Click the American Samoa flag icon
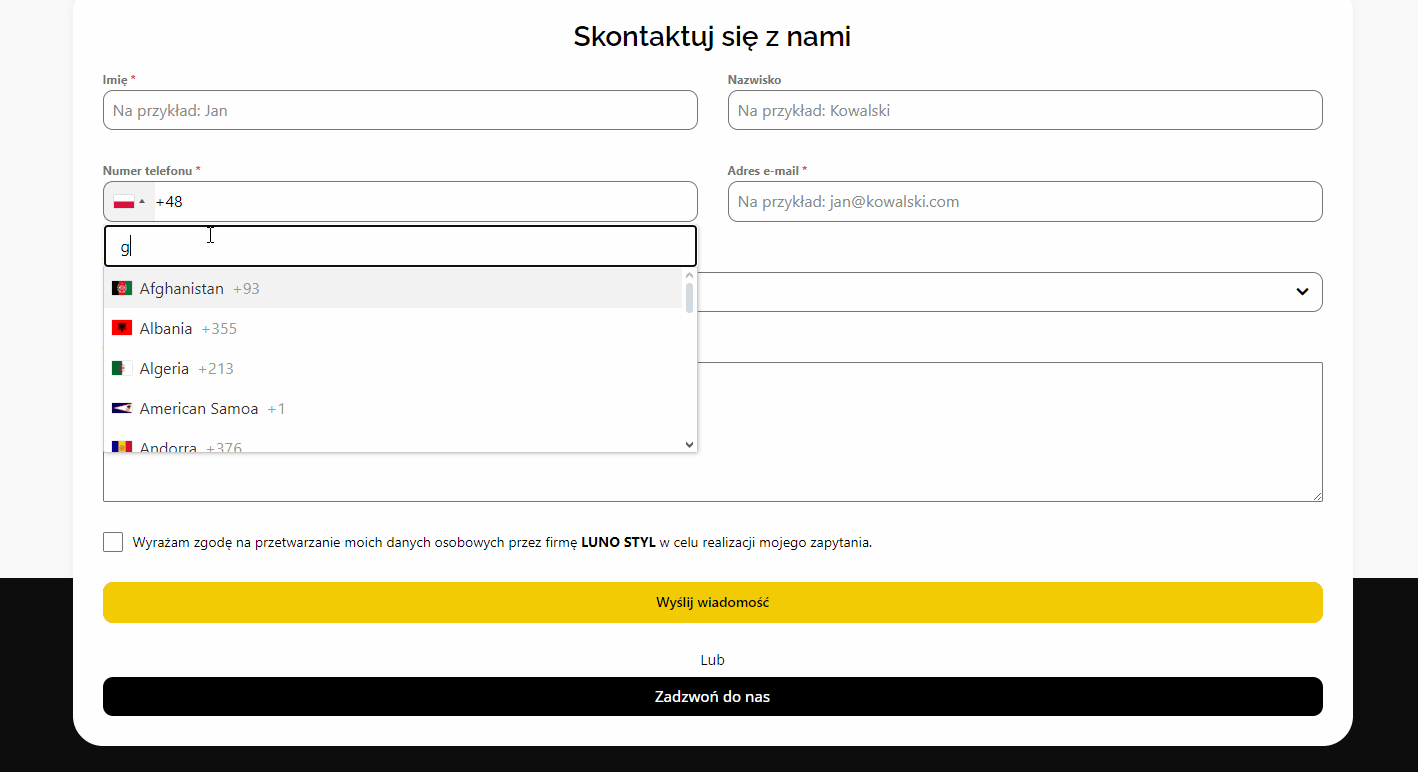Viewport: 1418px width, 772px height. coord(122,409)
